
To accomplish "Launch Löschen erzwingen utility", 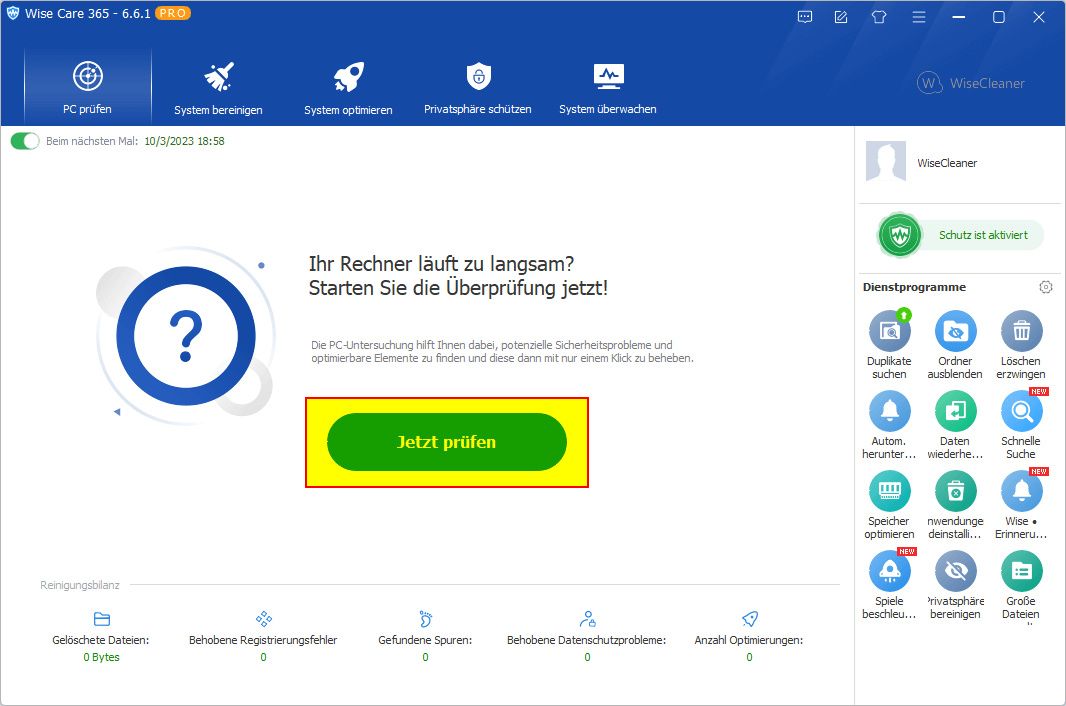I will tap(1021, 344).
